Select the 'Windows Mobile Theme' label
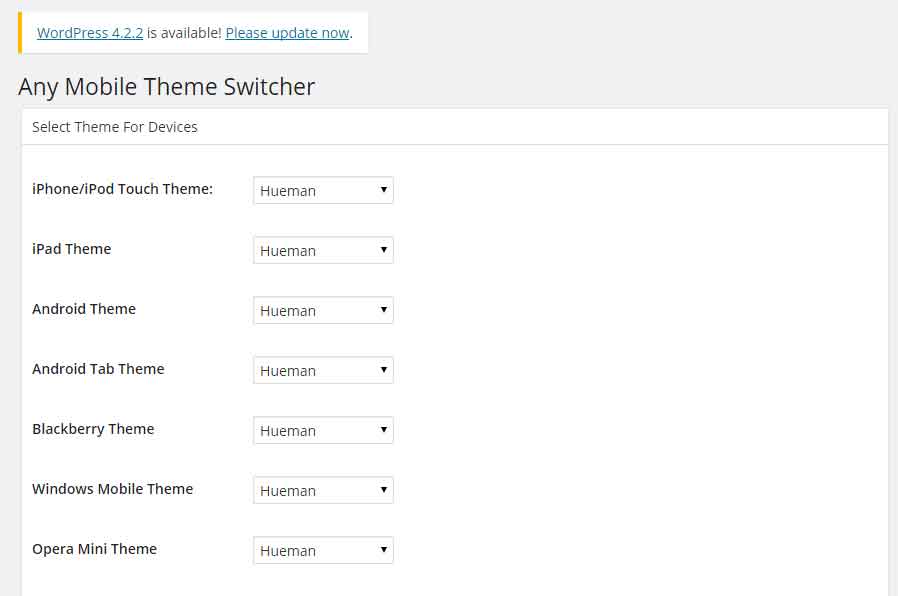 112,489
